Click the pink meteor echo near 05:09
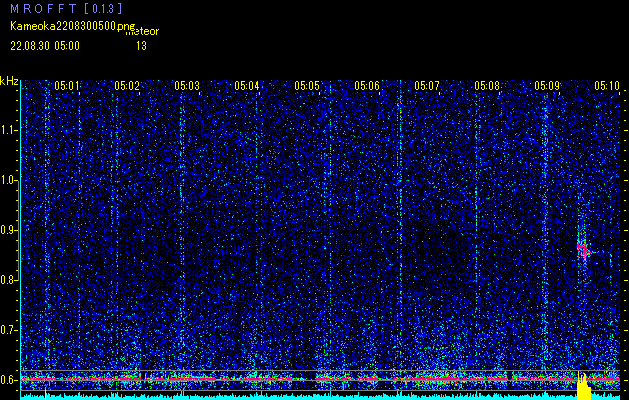Image resolution: width=629 pixels, height=400 pixels. pyautogui.click(x=583, y=249)
